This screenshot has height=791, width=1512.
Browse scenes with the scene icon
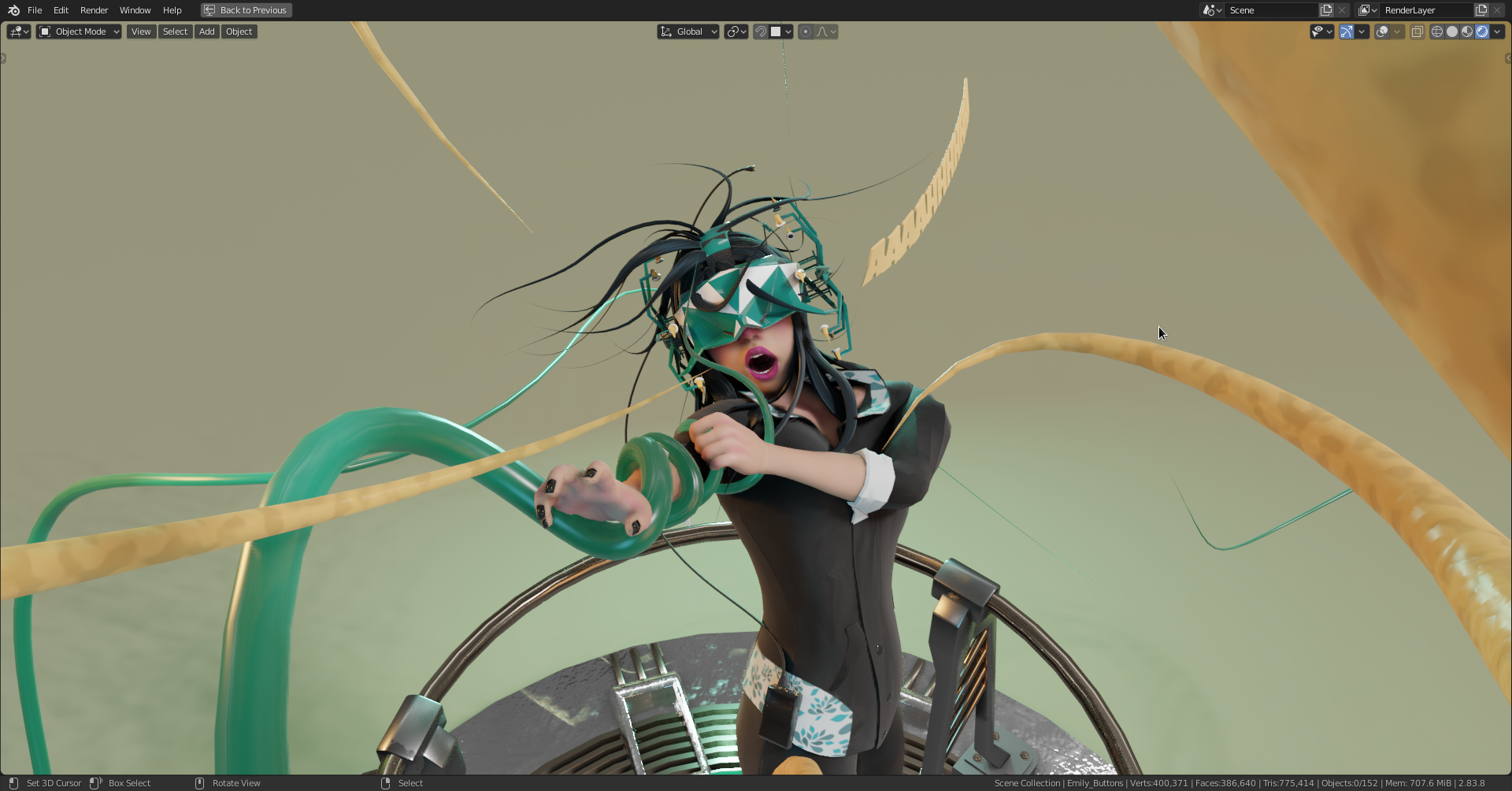(x=1211, y=10)
